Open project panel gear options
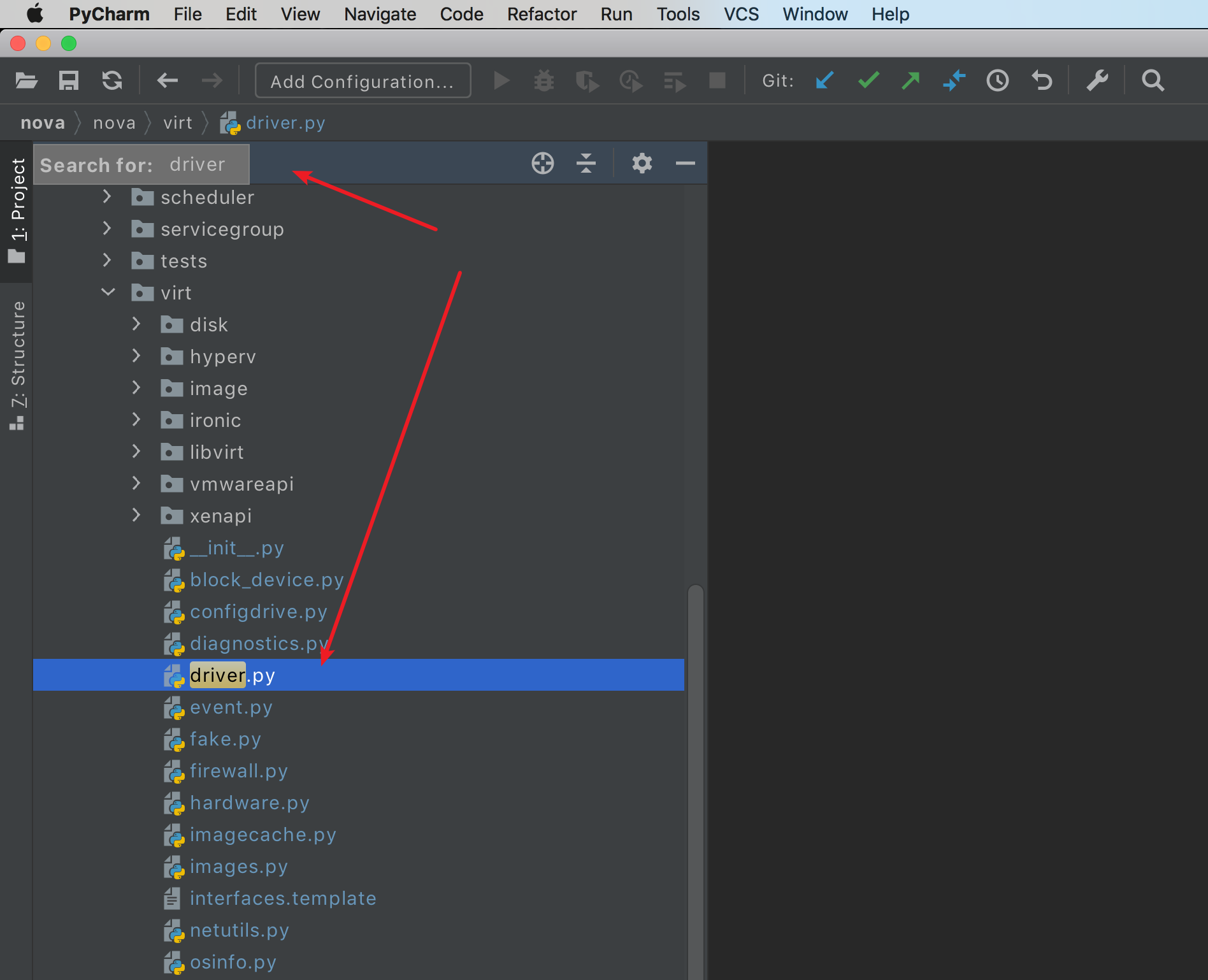Viewport: 1208px width, 980px height. [x=642, y=164]
